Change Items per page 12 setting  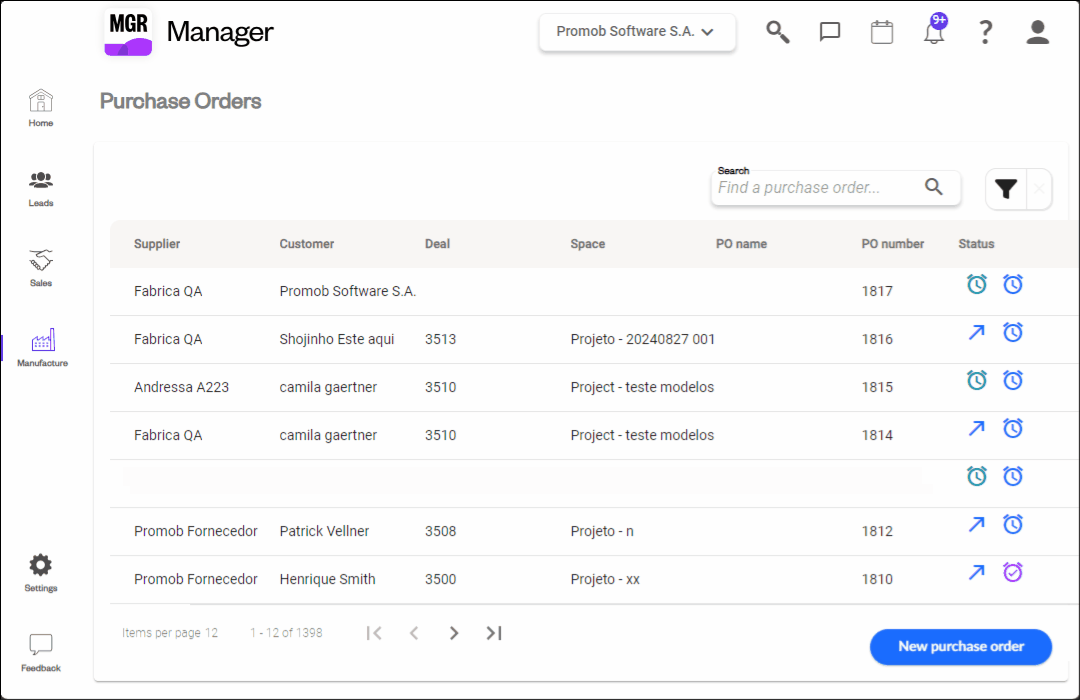[170, 632]
